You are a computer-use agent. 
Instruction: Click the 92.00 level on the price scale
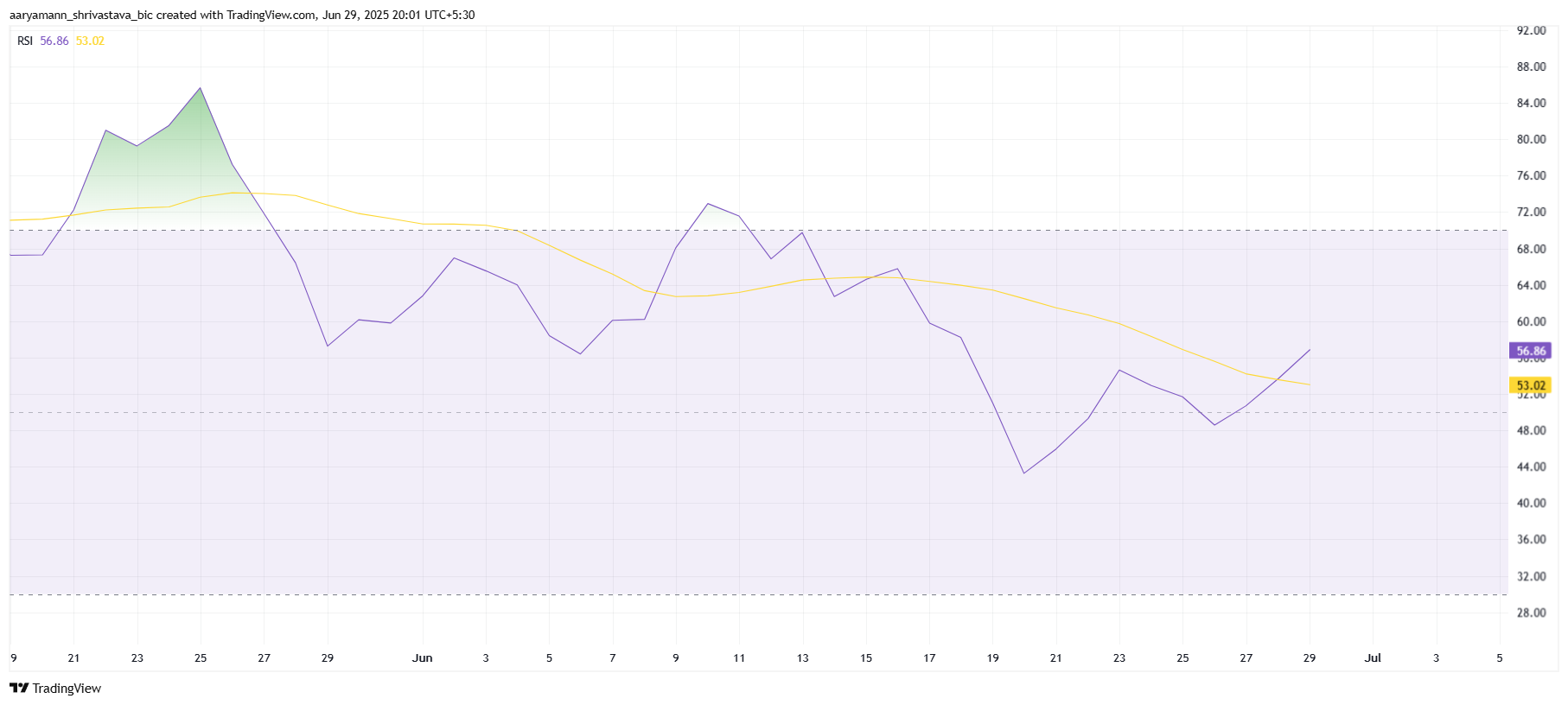point(1531,30)
